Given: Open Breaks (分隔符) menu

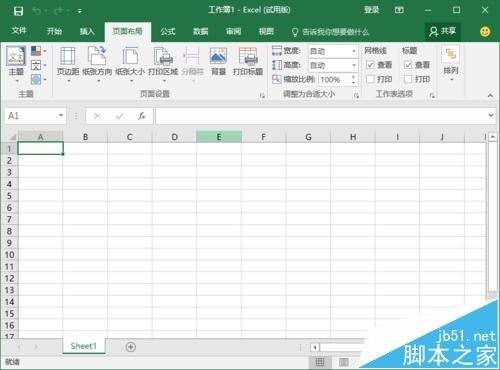Looking at the screenshot, I should point(192,64).
